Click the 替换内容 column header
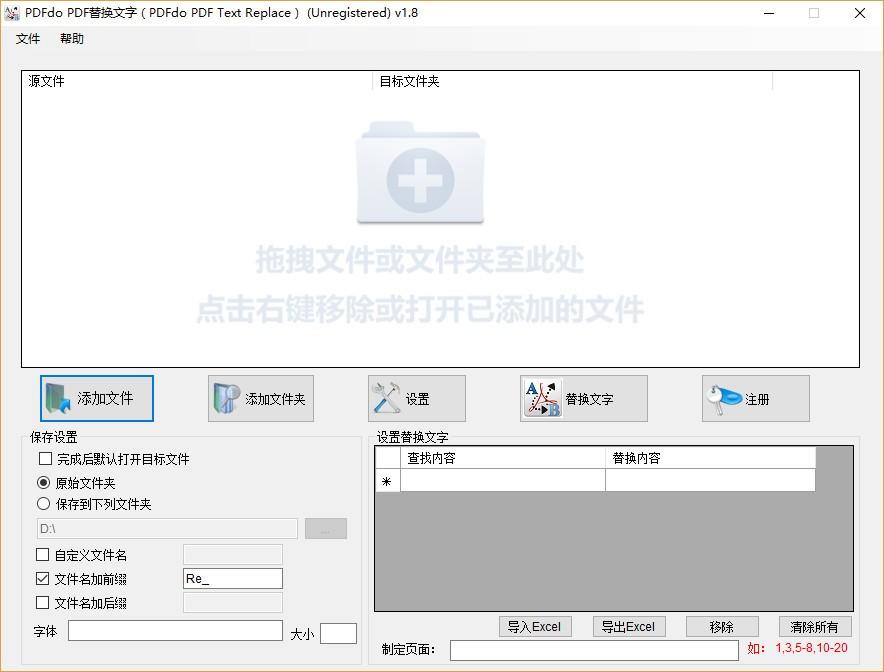The height and width of the screenshot is (672, 884). tap(710, 458)
